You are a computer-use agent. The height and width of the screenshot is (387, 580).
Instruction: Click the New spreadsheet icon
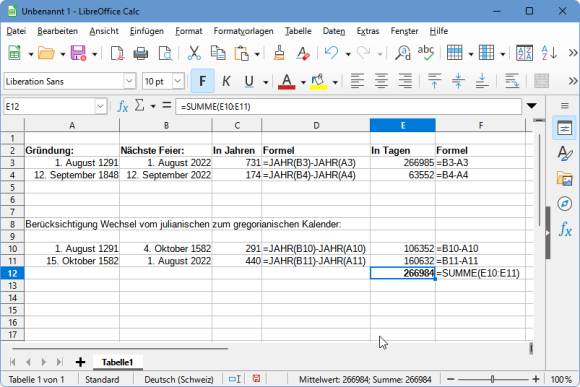[x=15, y=53]
